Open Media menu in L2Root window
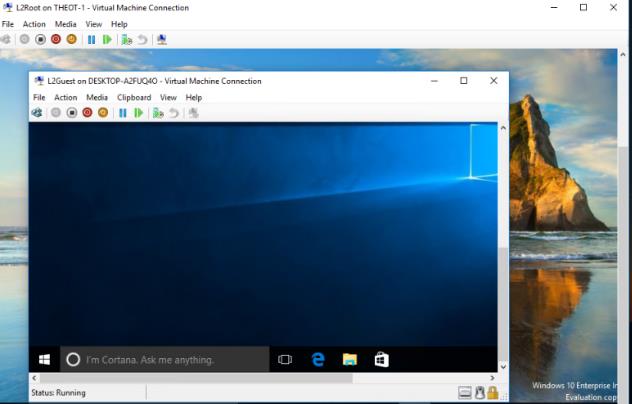 [66, 24]
